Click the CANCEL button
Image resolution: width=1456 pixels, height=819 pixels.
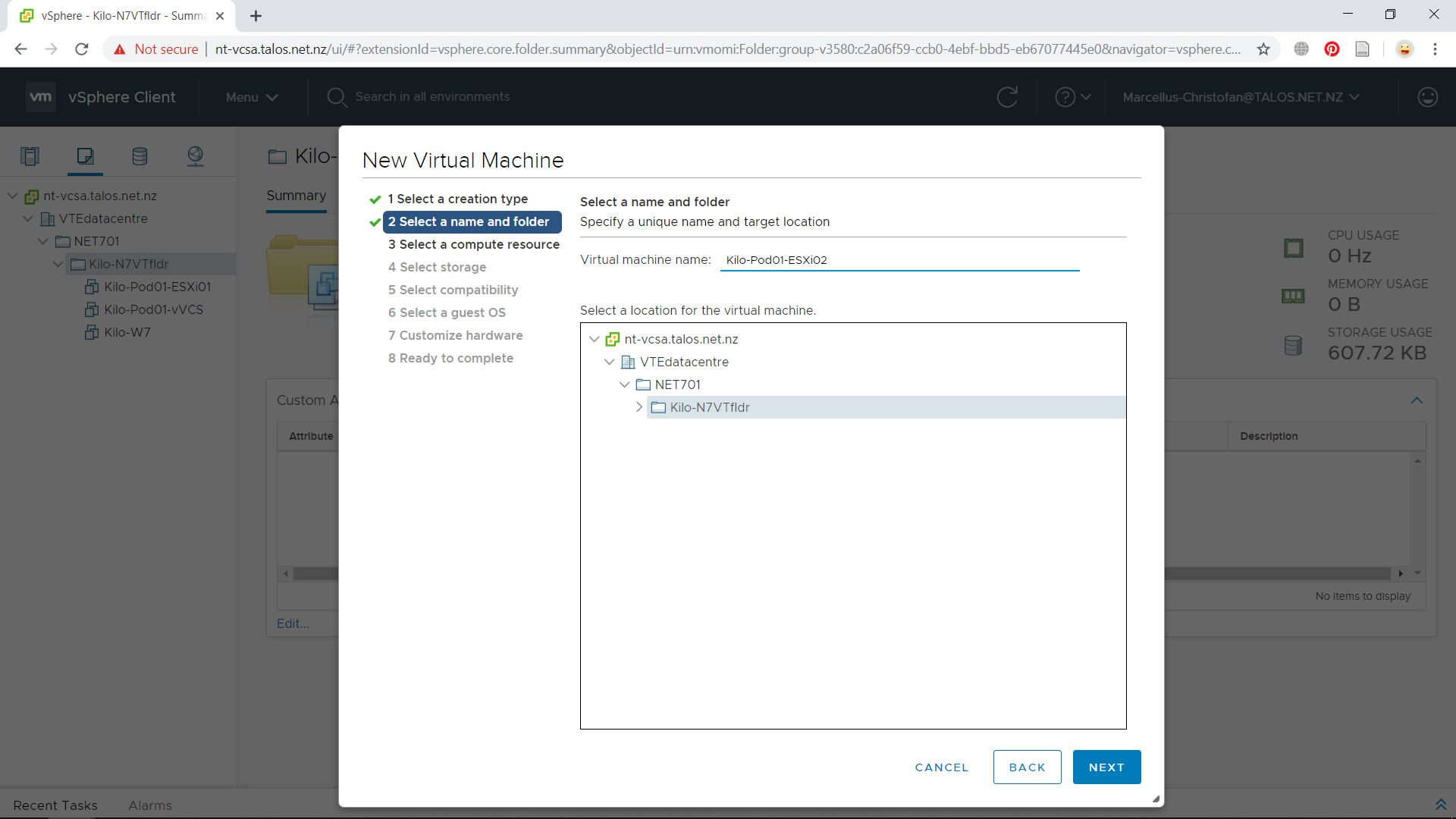pos(941,767)
